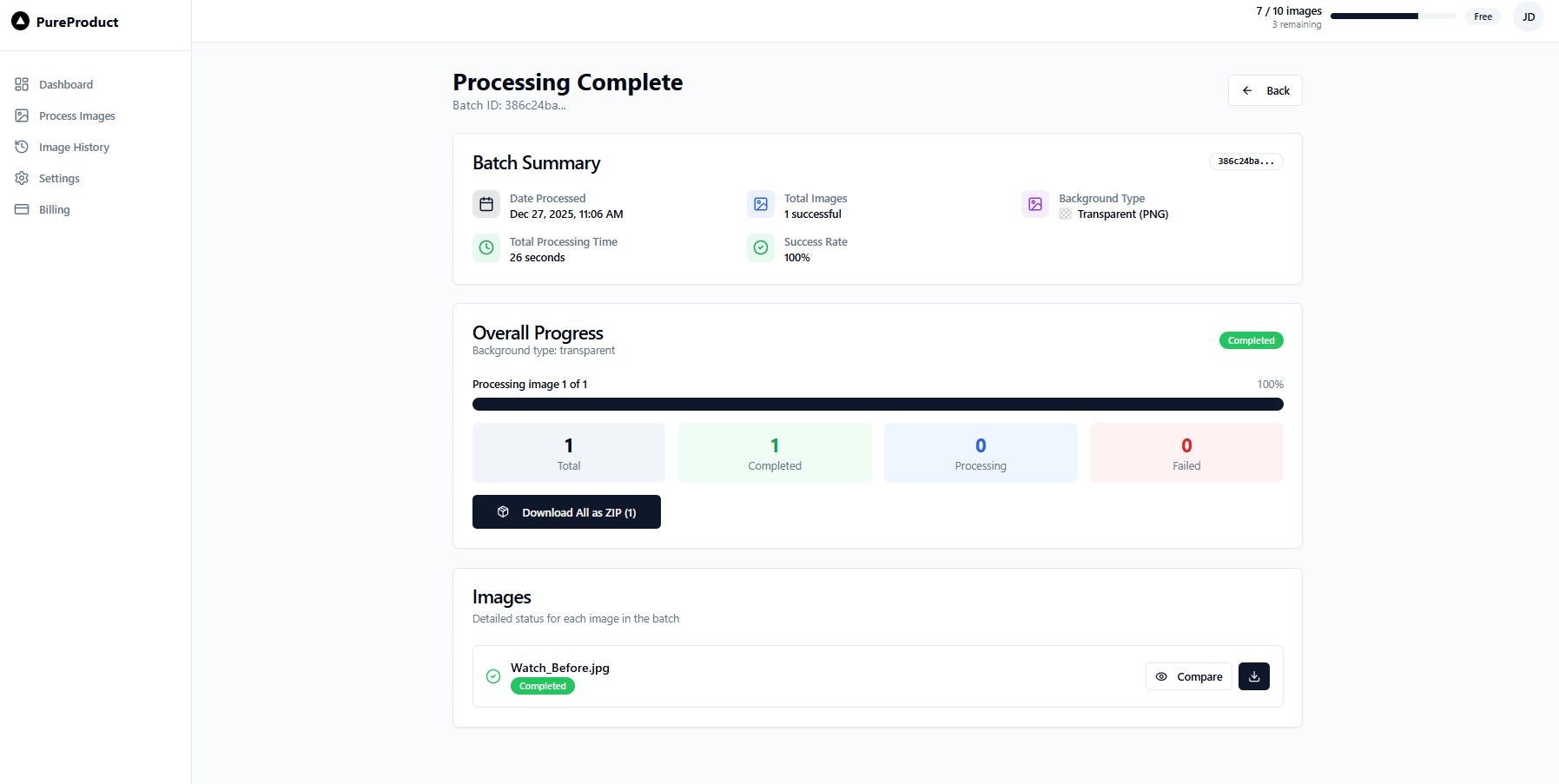Viewport: 1559px width, 784px height.
Task: Click the calendar icon beside Date Processed
Action: [486, 204]
